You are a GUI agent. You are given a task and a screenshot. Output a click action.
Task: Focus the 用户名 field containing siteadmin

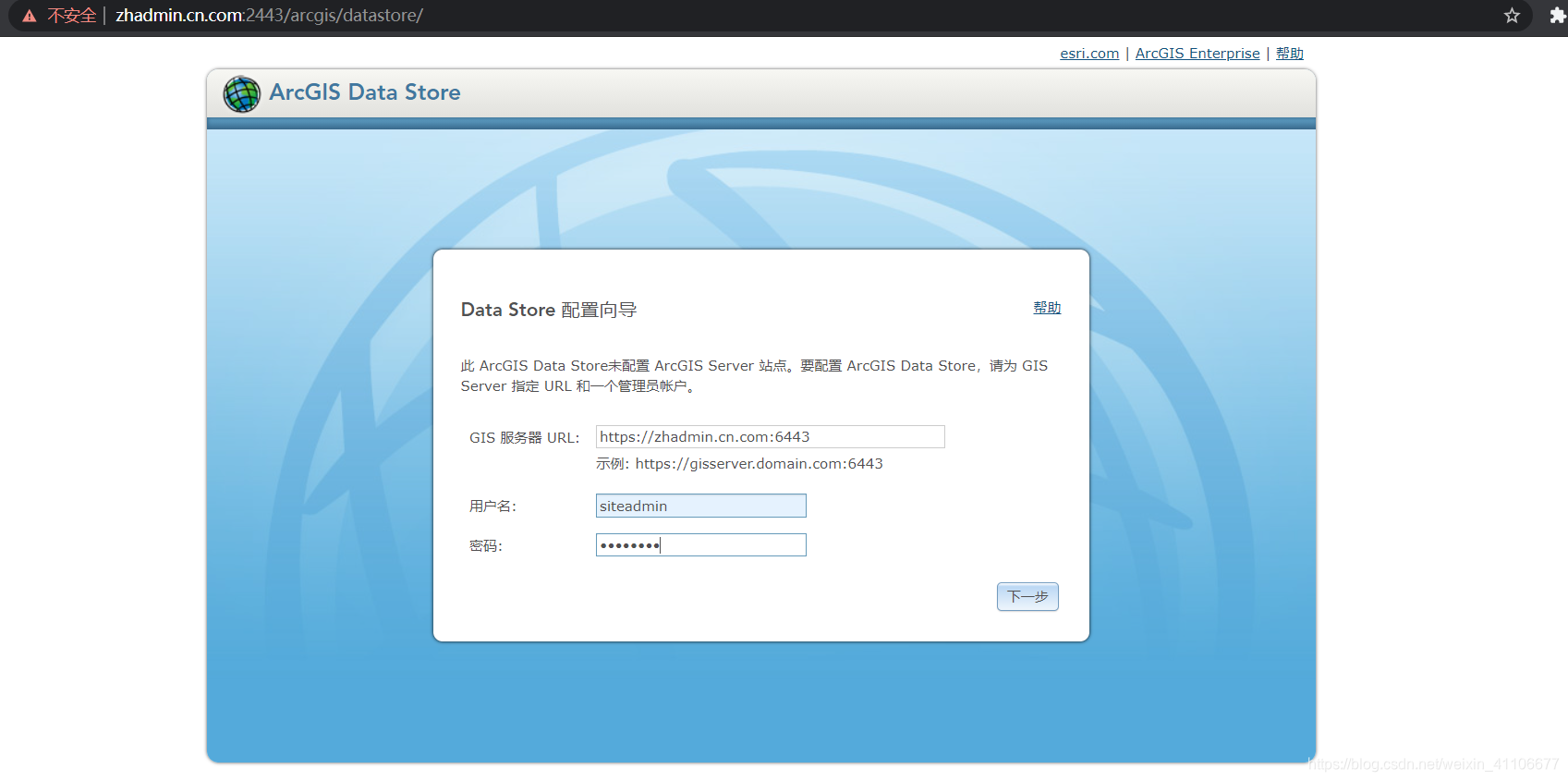(701, 506)
